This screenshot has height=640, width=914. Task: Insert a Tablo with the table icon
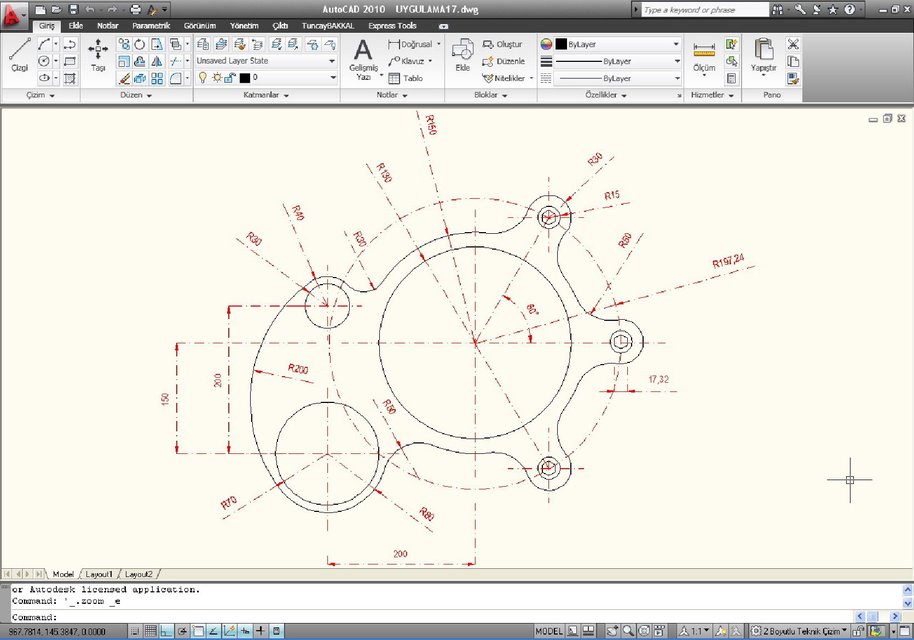pyautogui.click(x=395, y=77)
